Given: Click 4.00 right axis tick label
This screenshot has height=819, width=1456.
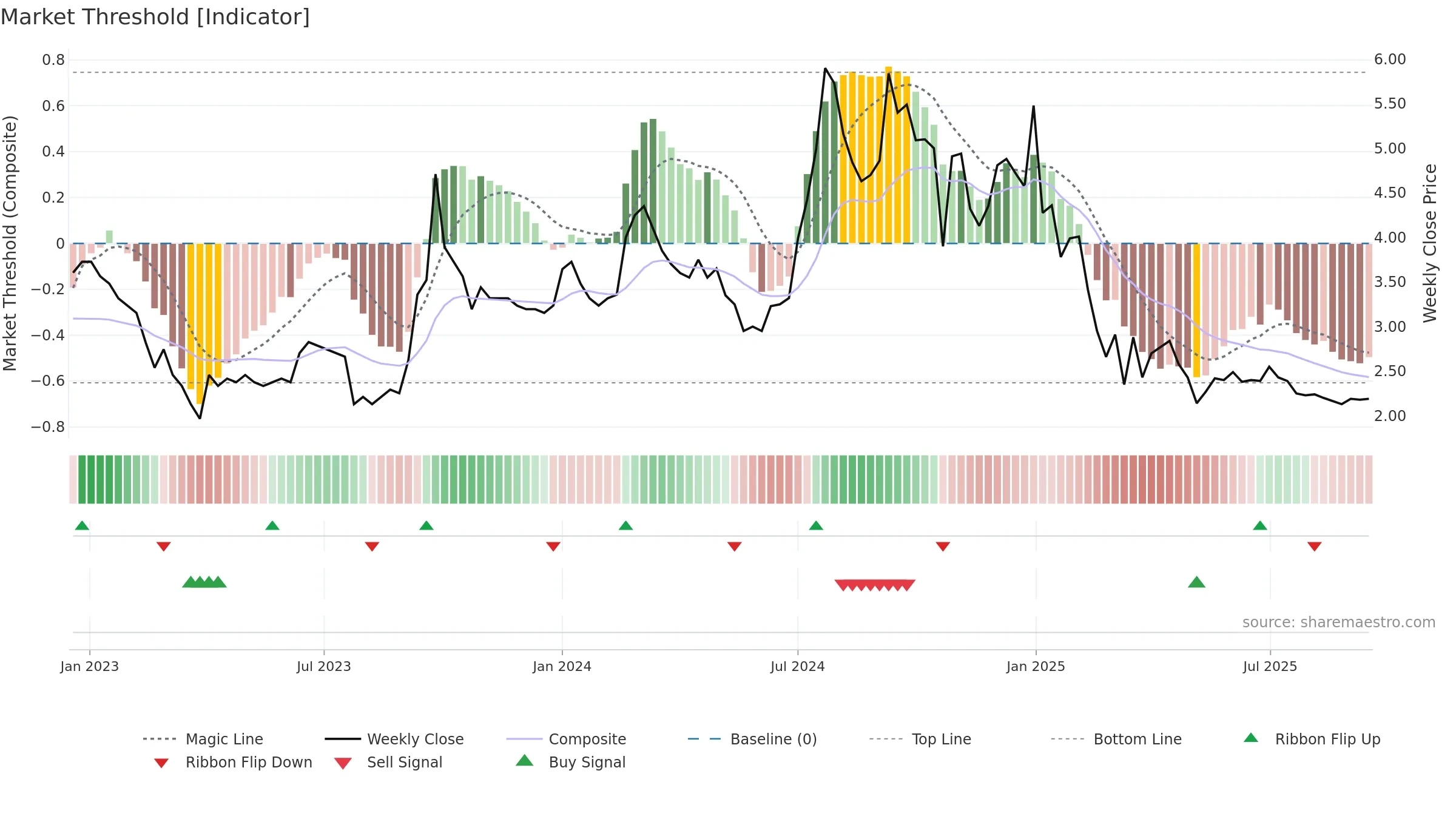Looking at the screenshot, I should point(1390,238).
